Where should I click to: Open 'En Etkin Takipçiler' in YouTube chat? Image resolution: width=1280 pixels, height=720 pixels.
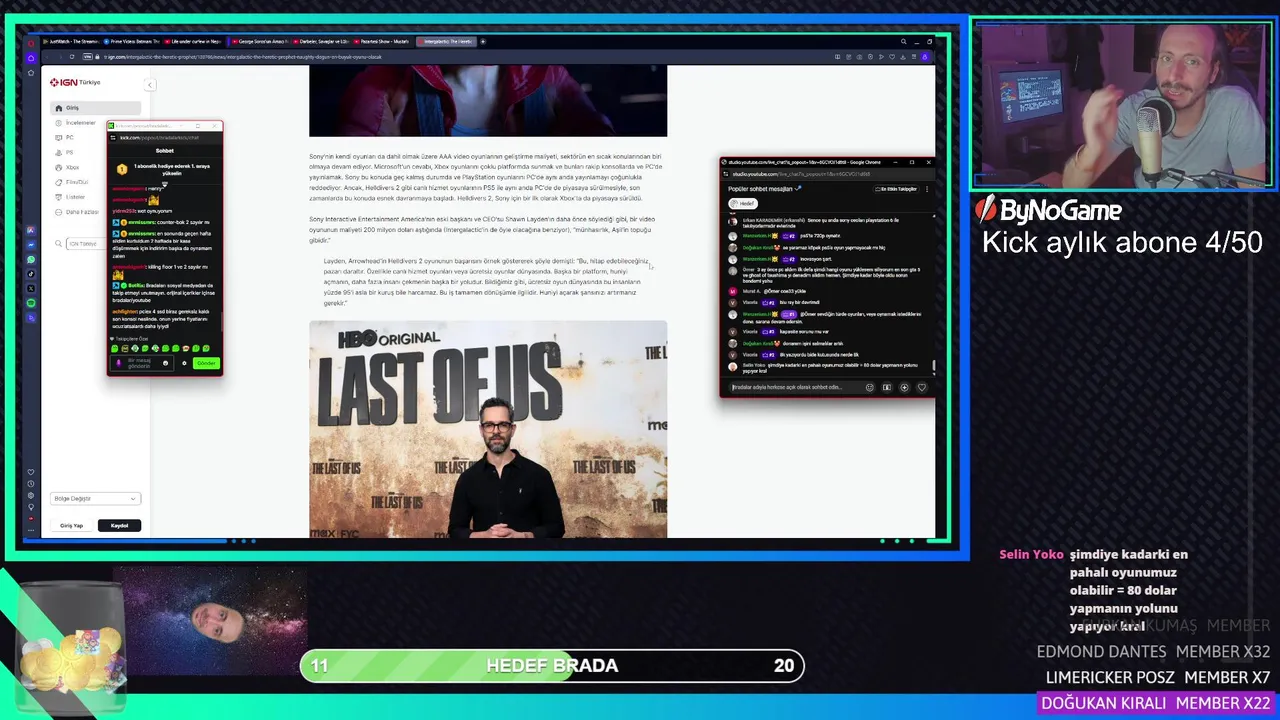pos(896,188)
